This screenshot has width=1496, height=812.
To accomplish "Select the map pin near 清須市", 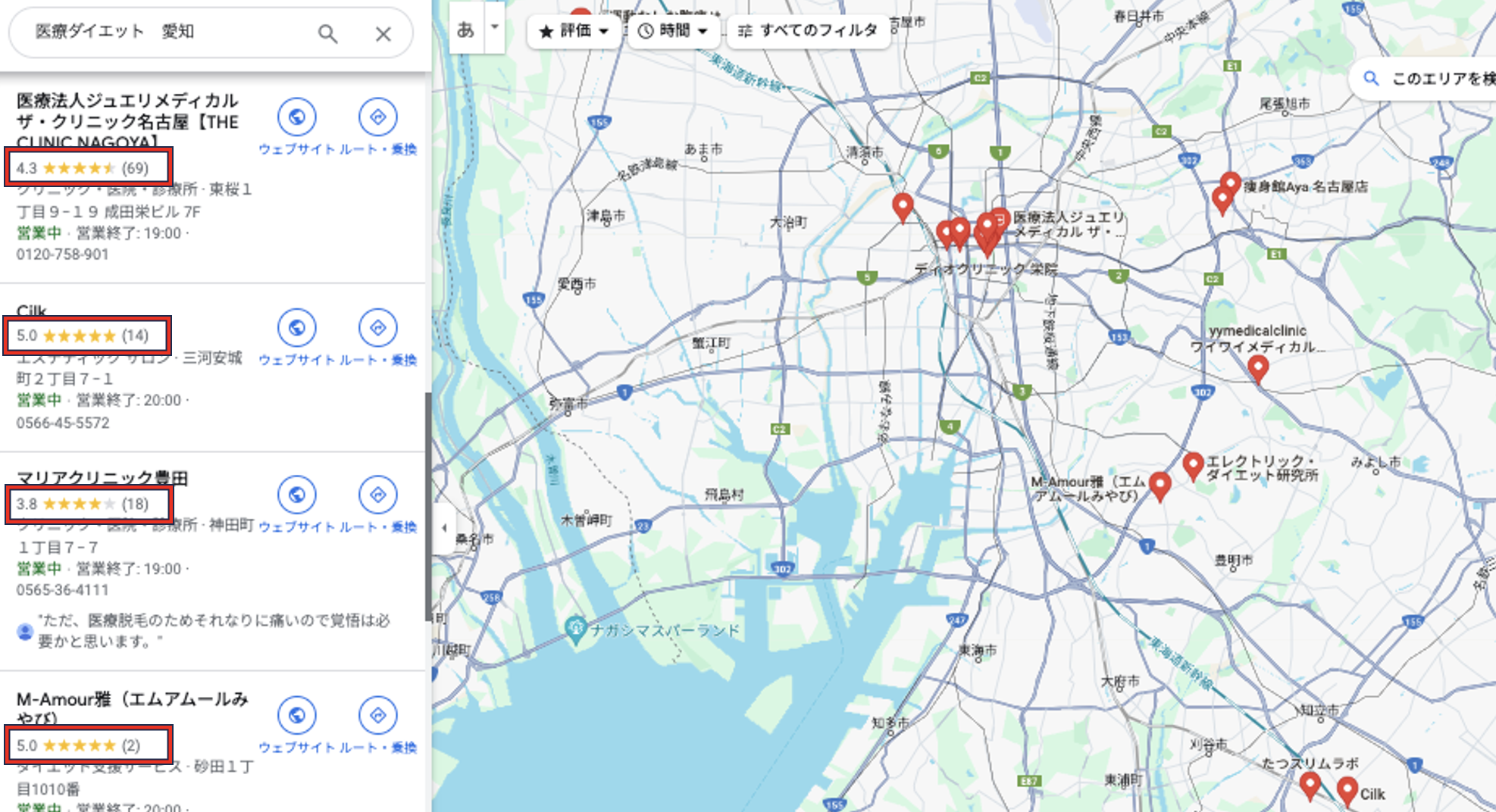I will point(903,207).
